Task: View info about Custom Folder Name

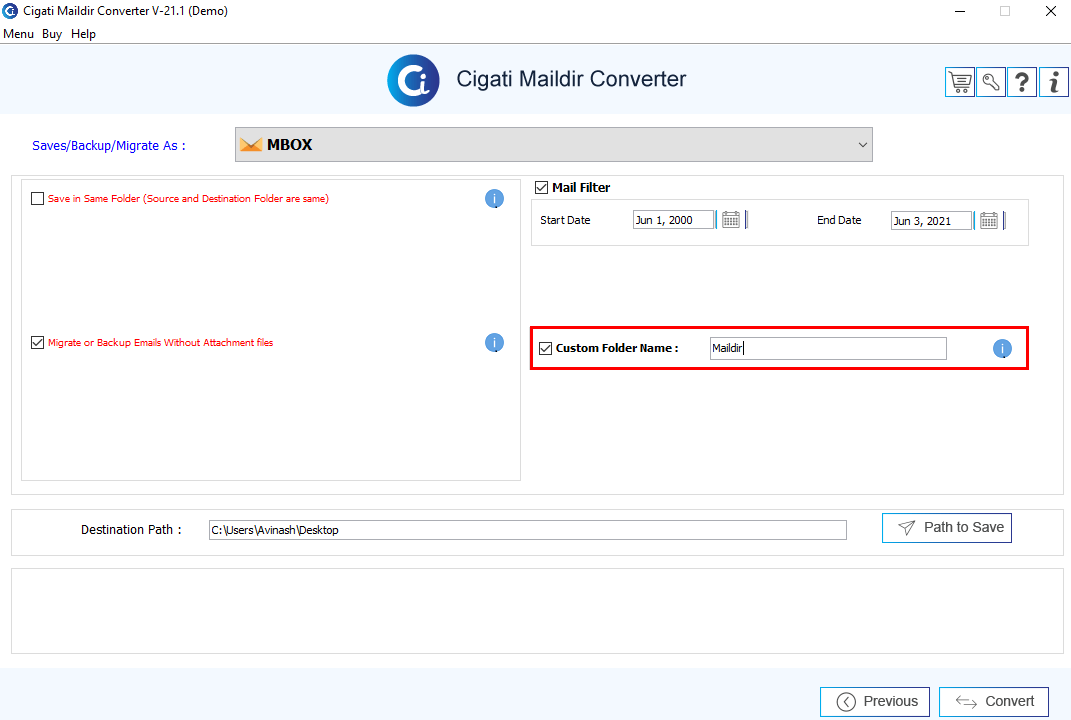Action: (1002, 348)
